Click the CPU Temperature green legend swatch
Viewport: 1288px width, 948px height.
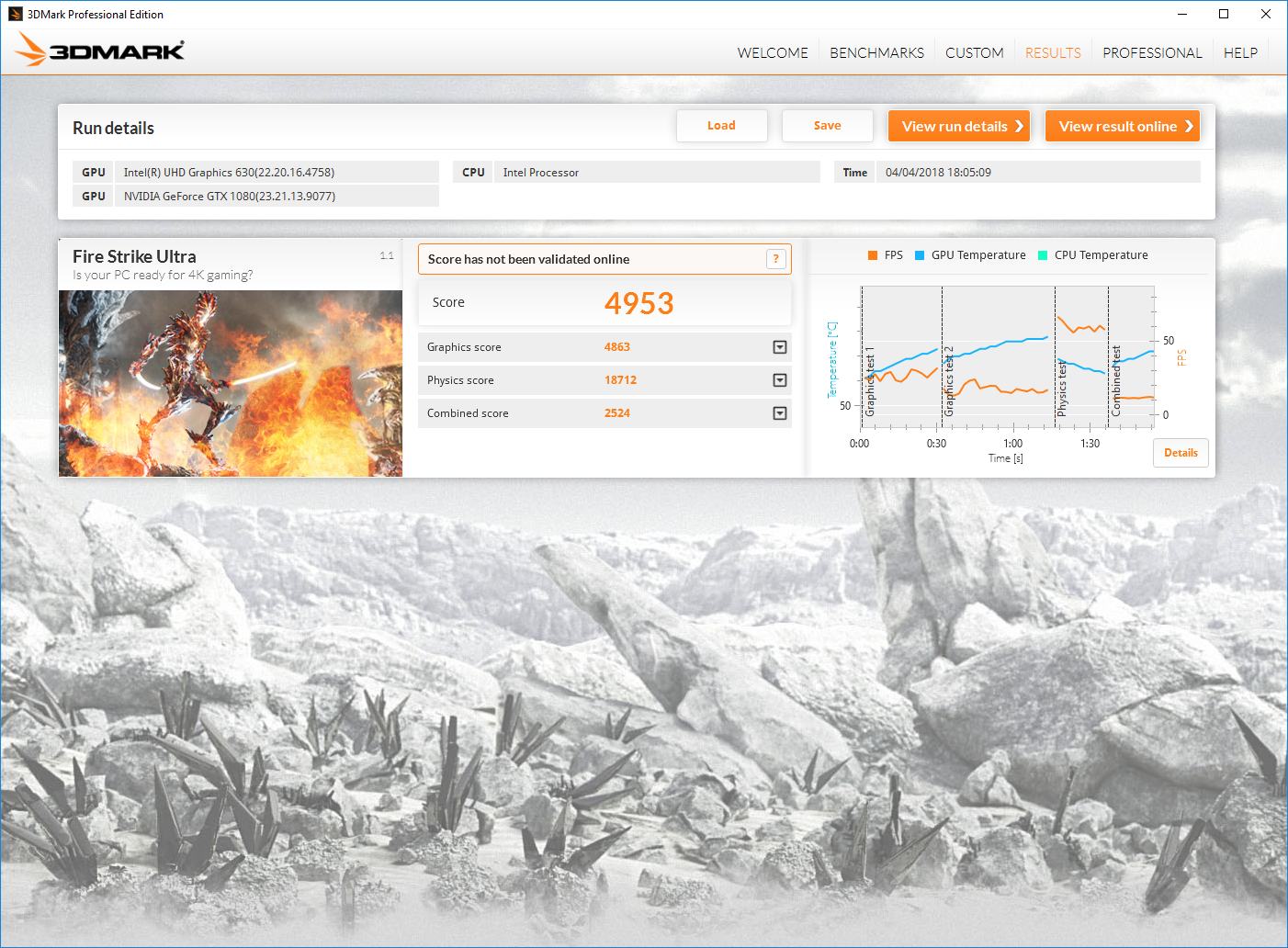tap(1043, 255)
